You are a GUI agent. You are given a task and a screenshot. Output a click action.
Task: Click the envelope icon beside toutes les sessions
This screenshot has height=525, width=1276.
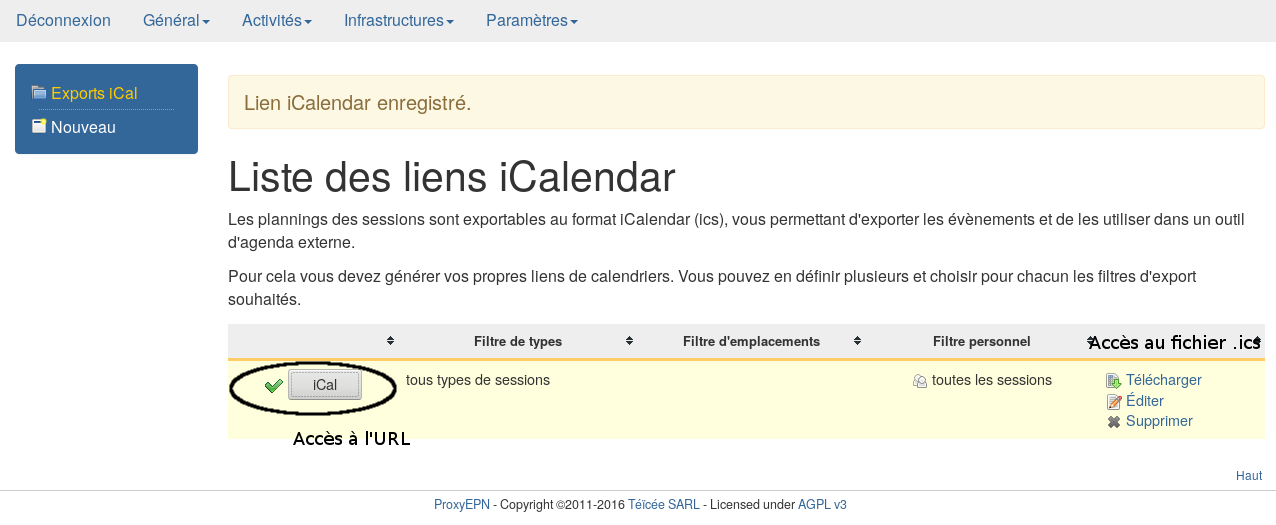click(920, 381)
